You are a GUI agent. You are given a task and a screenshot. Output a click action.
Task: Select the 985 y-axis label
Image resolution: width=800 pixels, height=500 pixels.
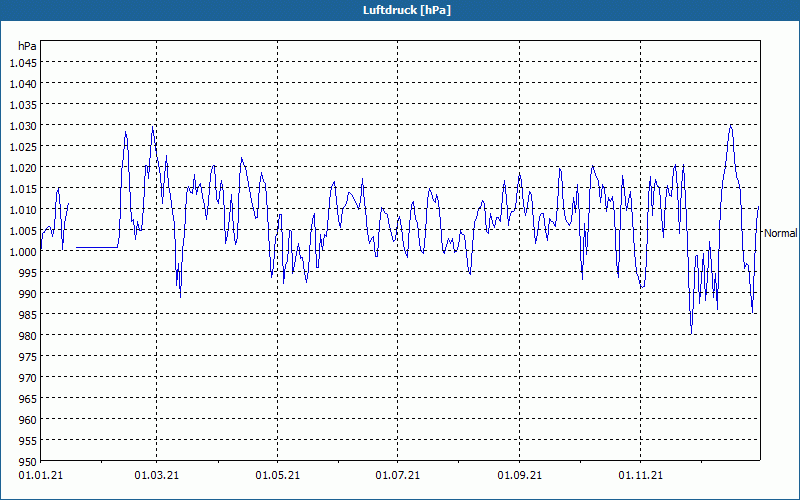[28, 315]
